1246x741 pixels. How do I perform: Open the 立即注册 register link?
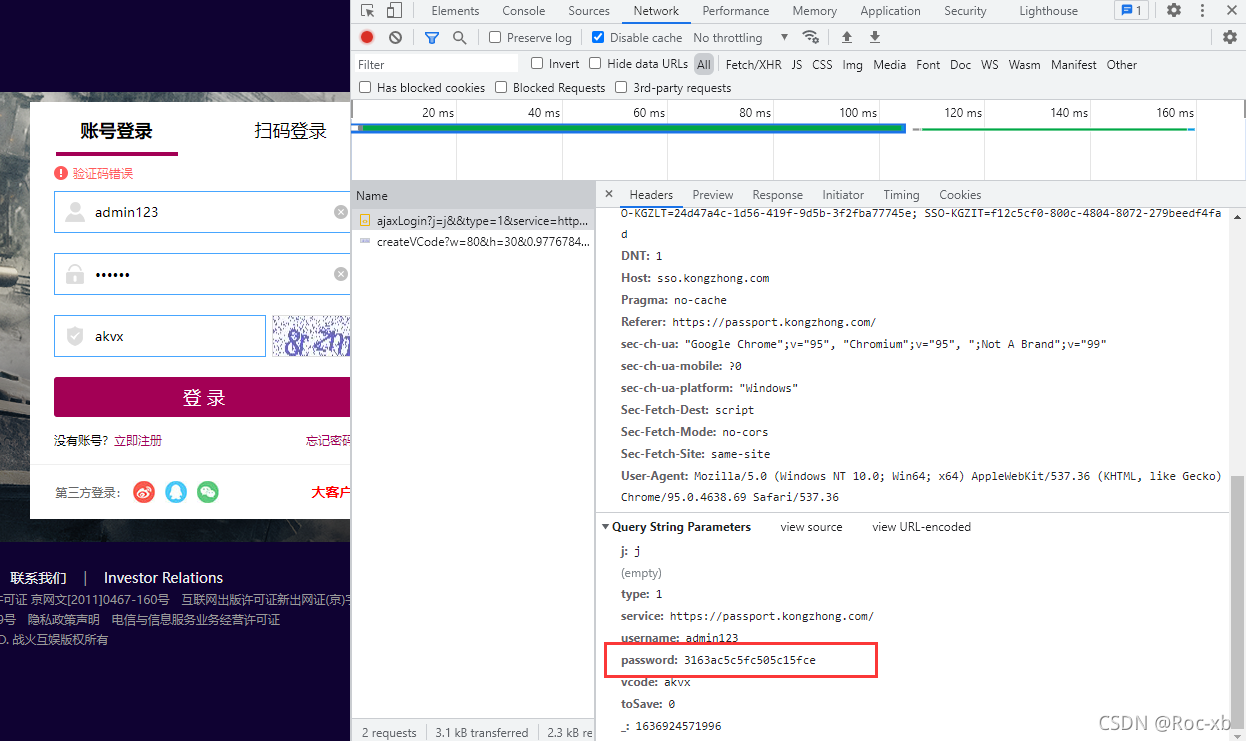coord(138,440)
